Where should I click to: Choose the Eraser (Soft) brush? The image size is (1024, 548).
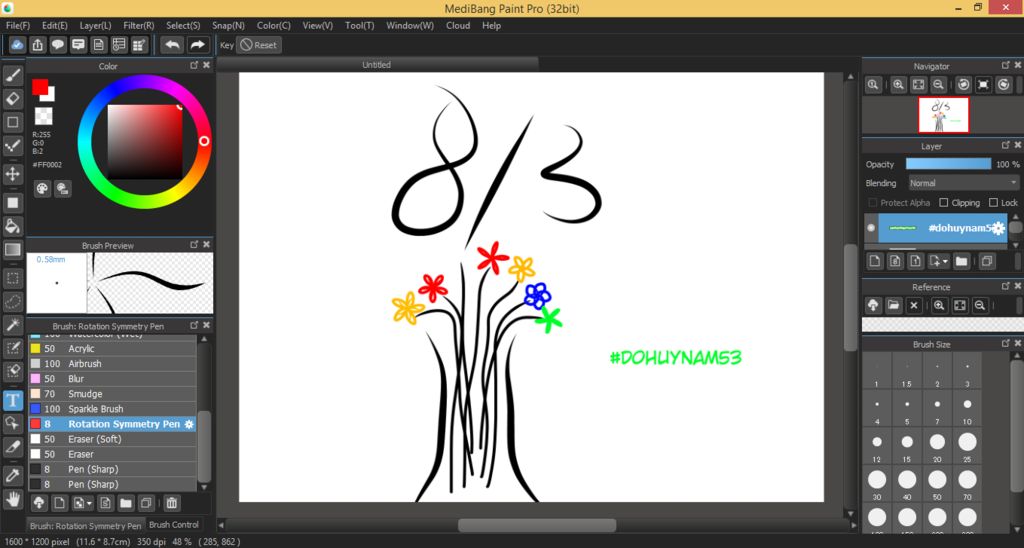pos(112,439)
